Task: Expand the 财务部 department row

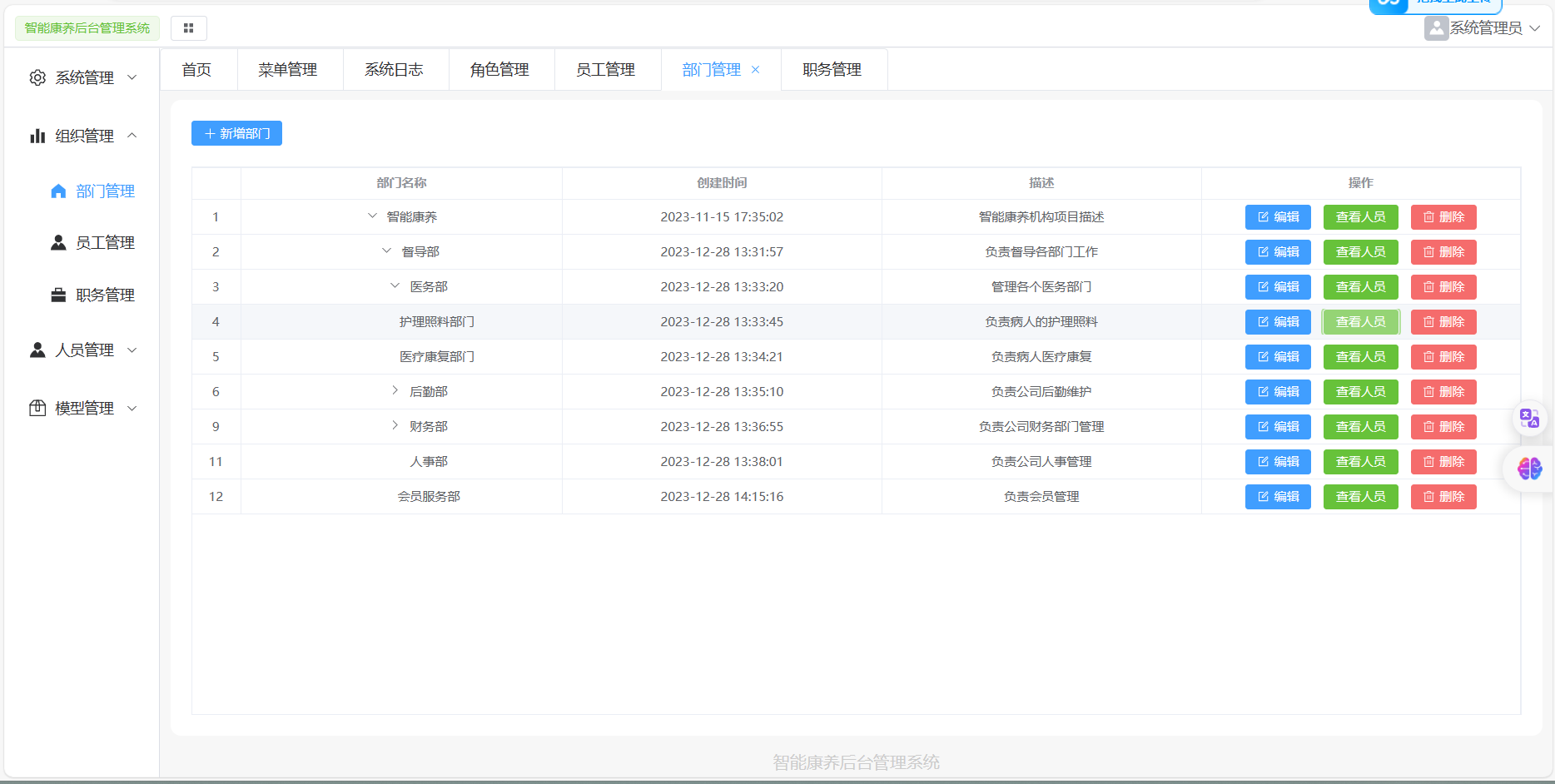Action: 395,426
